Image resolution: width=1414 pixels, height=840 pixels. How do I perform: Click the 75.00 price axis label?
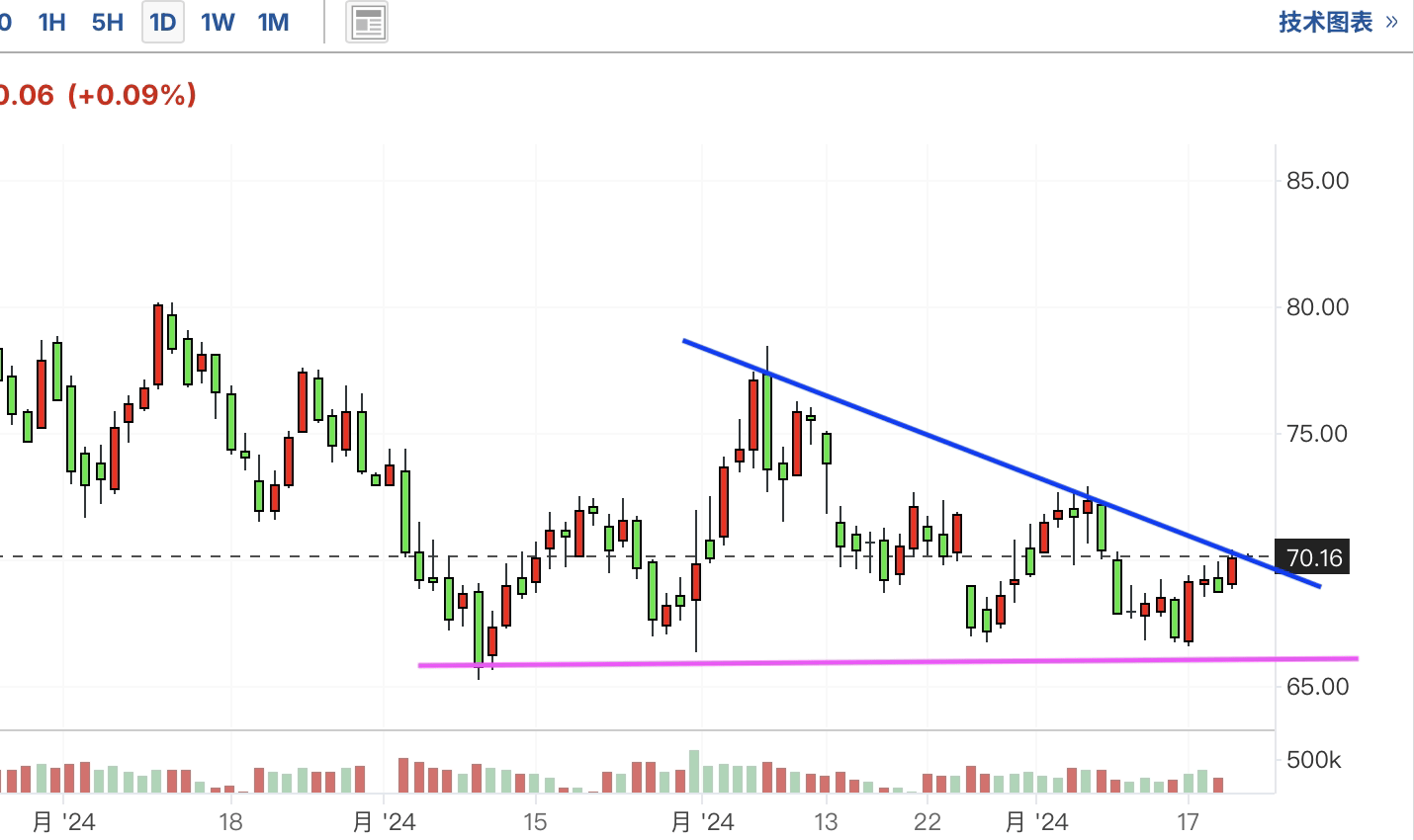pyautogui.click(x=1317, y=434)
